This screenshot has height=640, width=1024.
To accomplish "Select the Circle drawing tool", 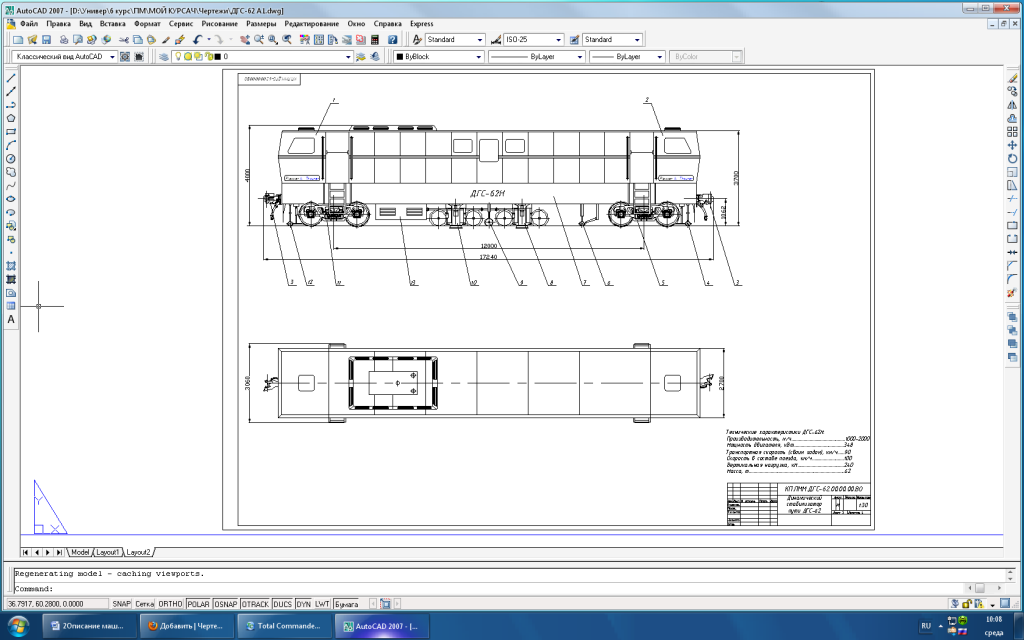I will point(11,159).
